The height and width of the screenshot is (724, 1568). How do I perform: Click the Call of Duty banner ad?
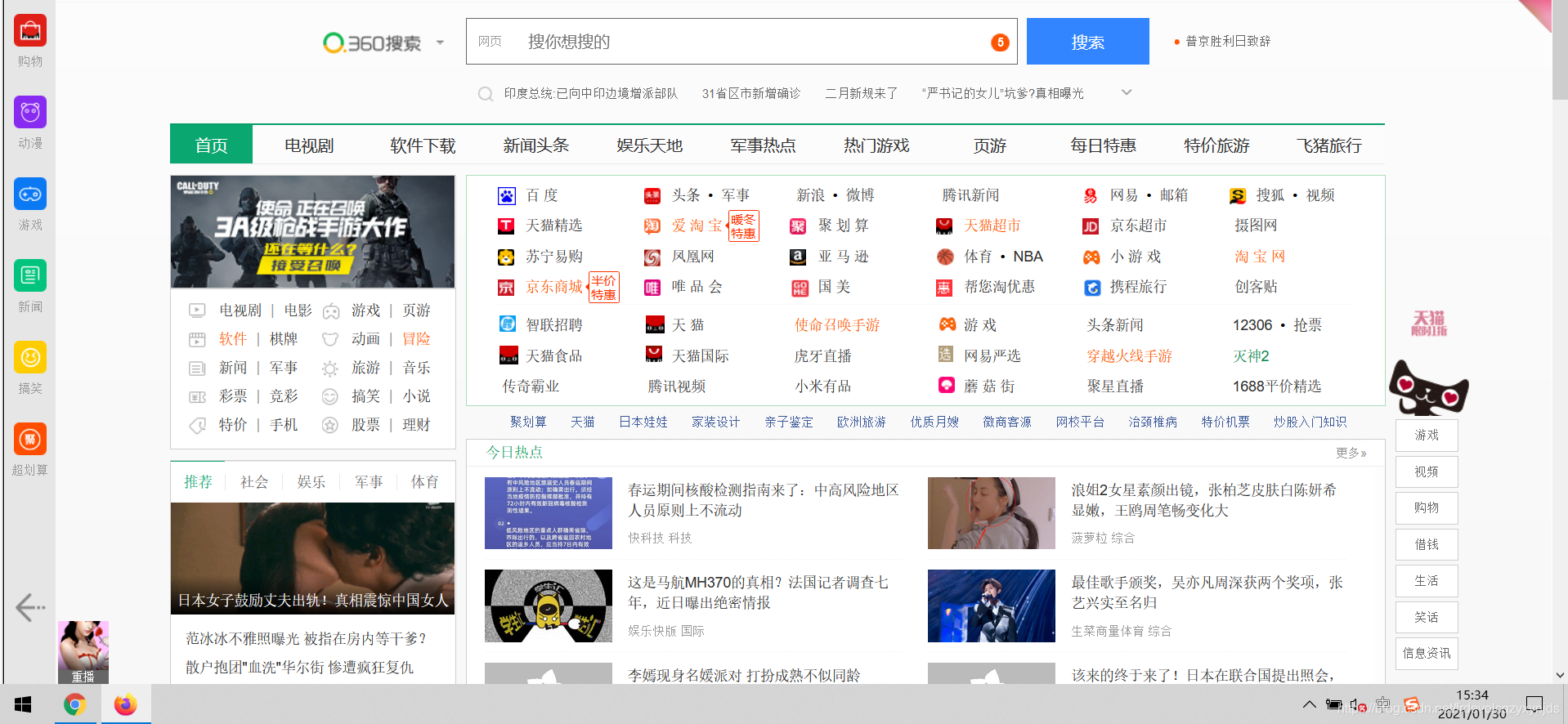(312, 232)
